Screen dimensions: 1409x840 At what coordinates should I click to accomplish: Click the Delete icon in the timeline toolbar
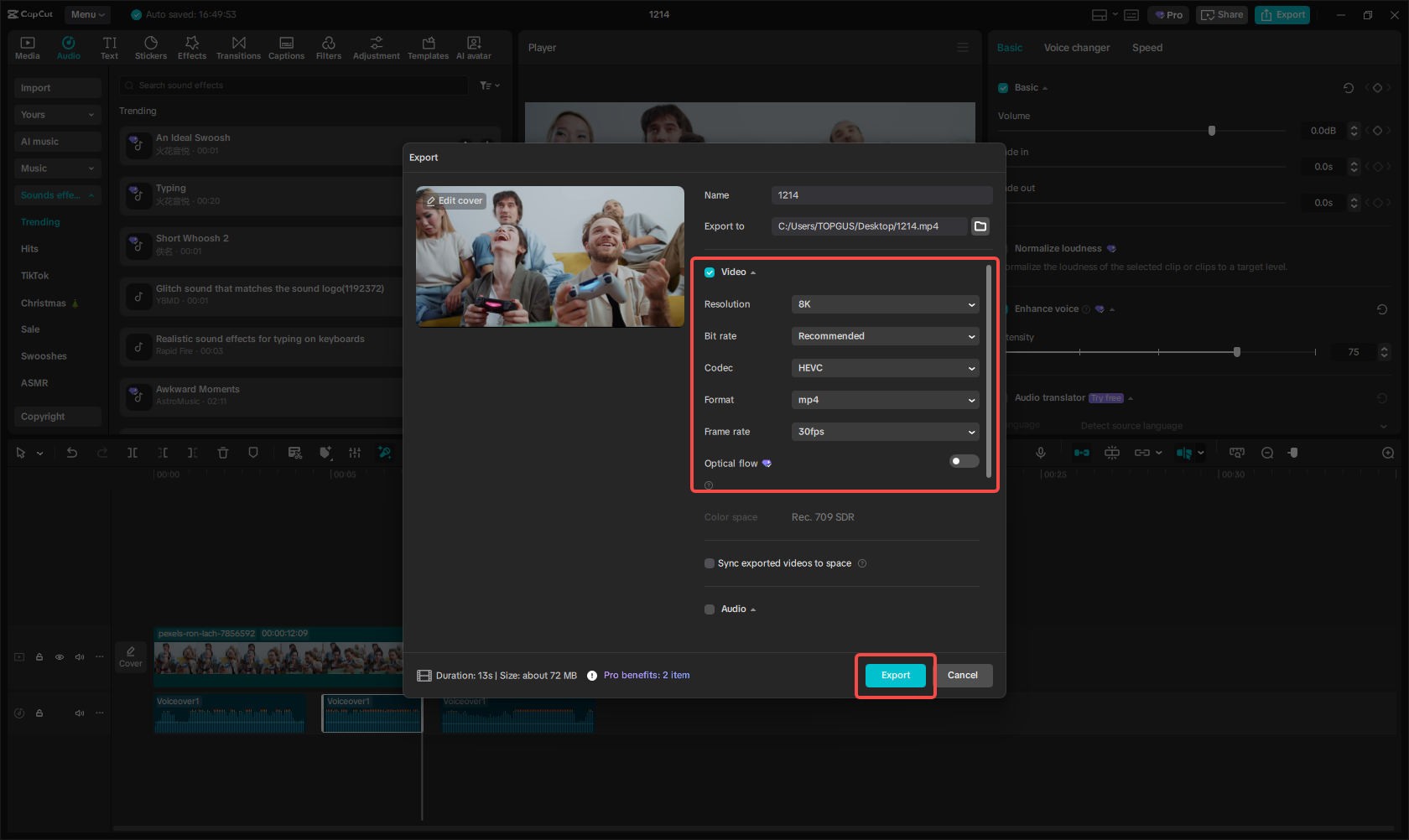tap(223, 453)
